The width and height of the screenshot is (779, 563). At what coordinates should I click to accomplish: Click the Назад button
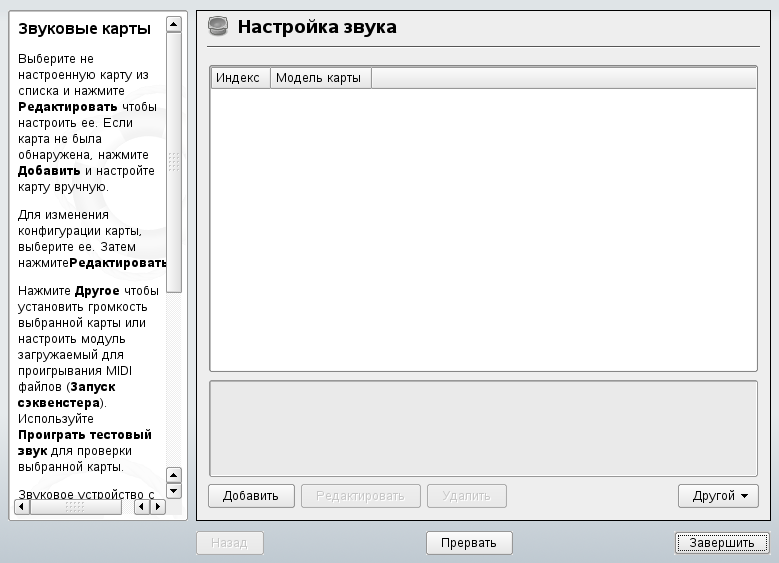(x=230, y=543)
